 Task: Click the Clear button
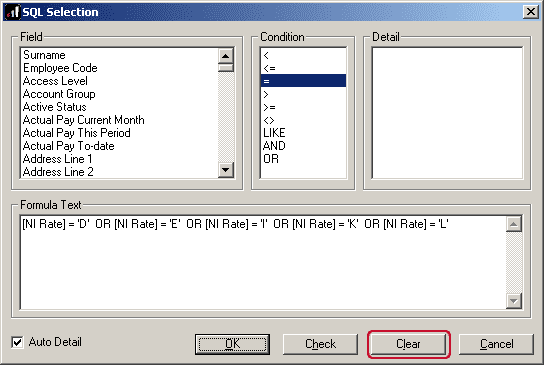tap(408, 344)
